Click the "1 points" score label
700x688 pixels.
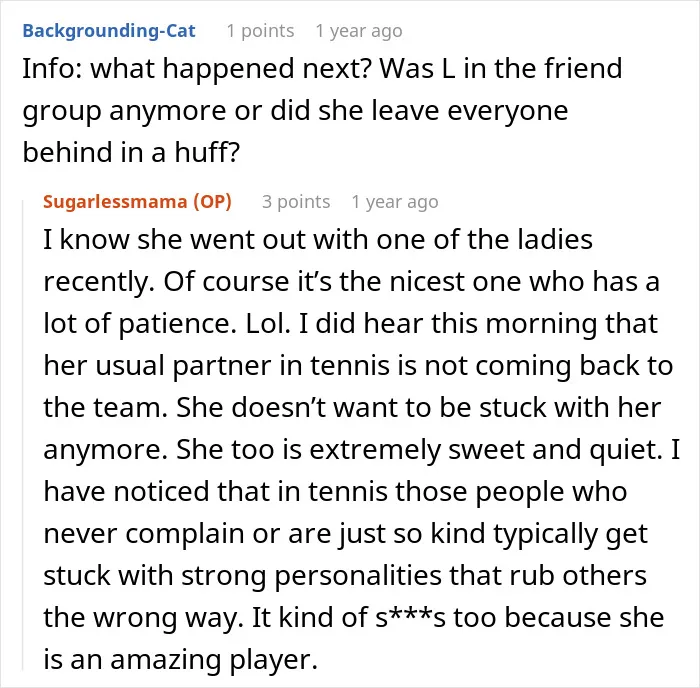tap(260, 31)
